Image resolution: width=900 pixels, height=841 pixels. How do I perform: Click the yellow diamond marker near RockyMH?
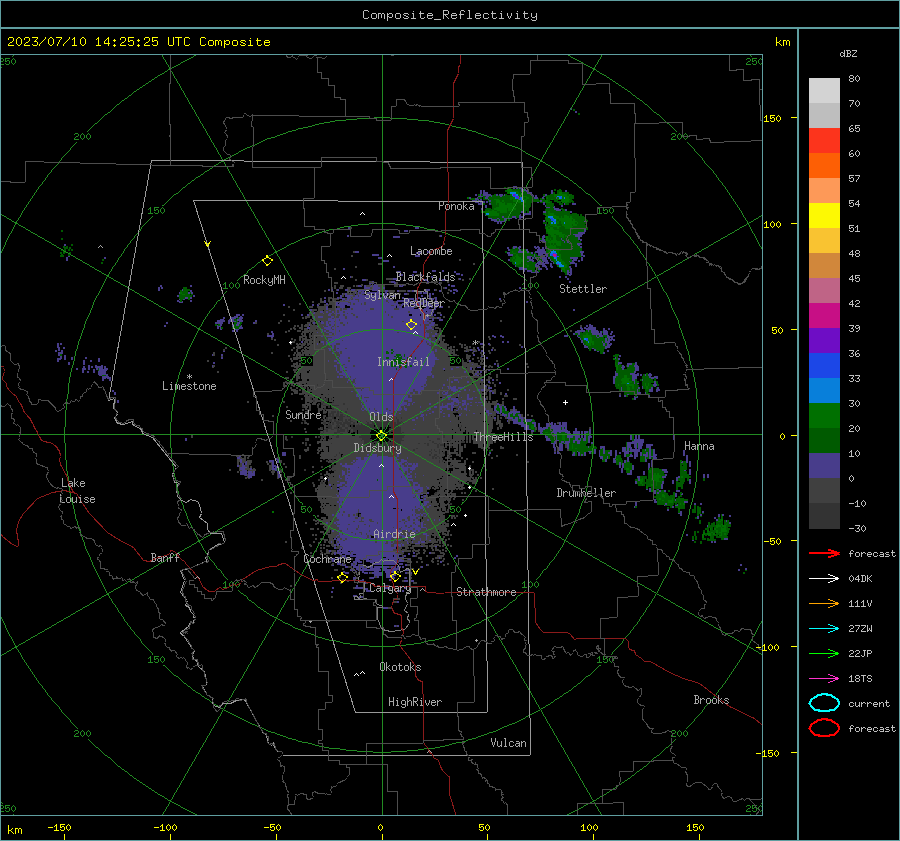(267, 261)
